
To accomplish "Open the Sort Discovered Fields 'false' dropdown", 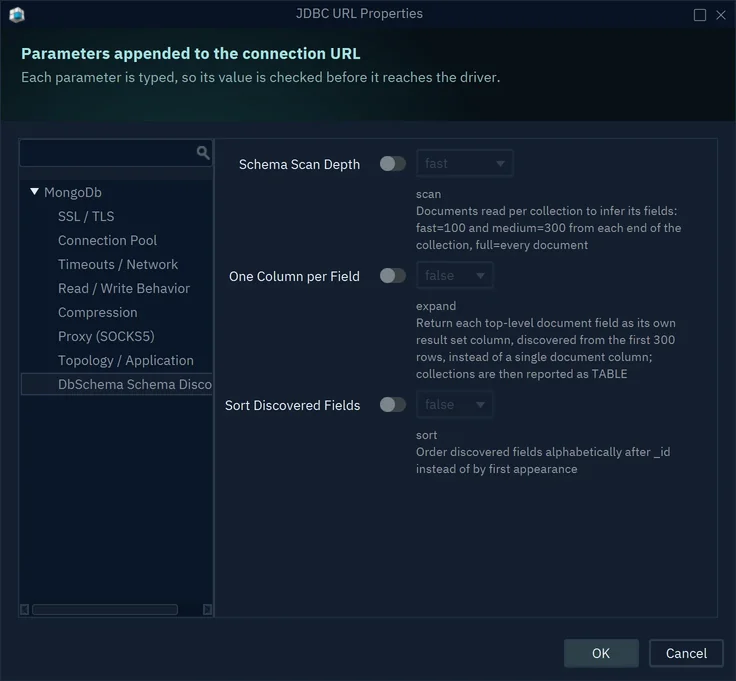I will [454, 404].
